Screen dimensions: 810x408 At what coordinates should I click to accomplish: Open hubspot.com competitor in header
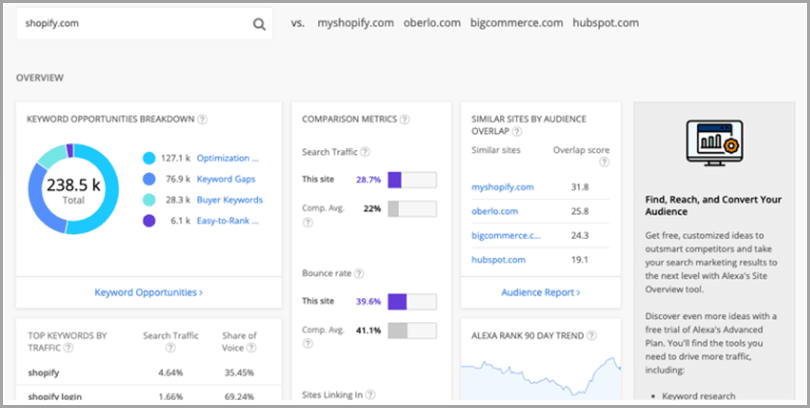point(605,23)
